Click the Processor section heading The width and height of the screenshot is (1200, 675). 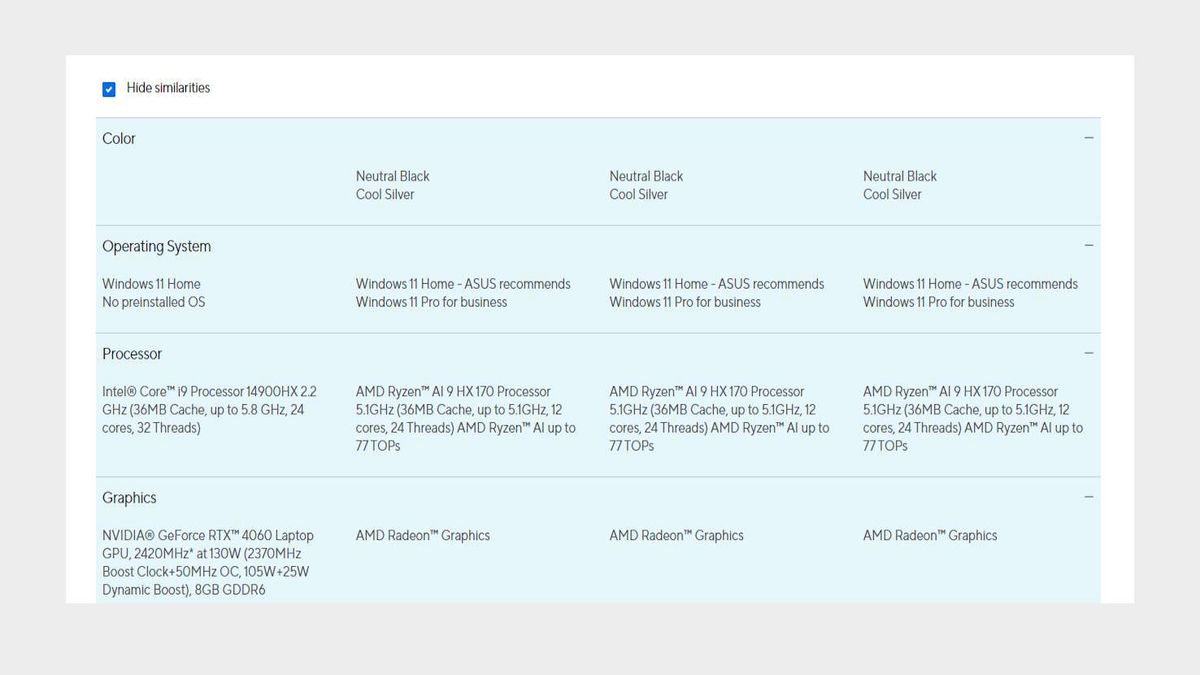(132, 354)
